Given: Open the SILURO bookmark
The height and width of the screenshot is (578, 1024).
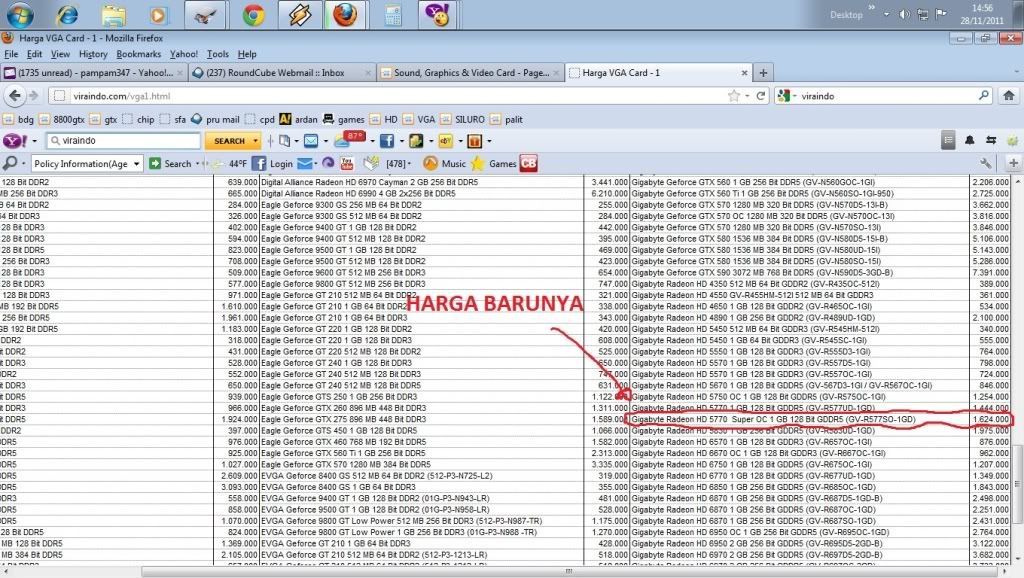Looking at the screenshot, I should click(463, 120).
